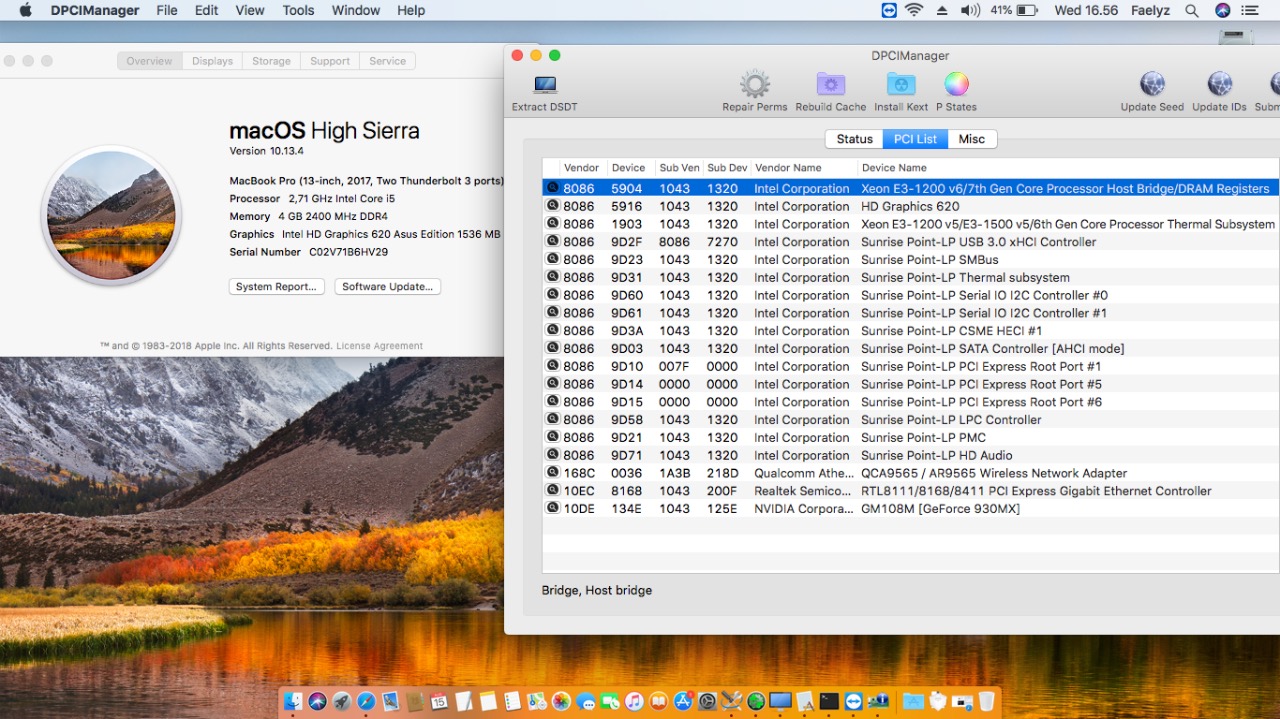Click the Wed 16.56 clock

coord(1086,10)
